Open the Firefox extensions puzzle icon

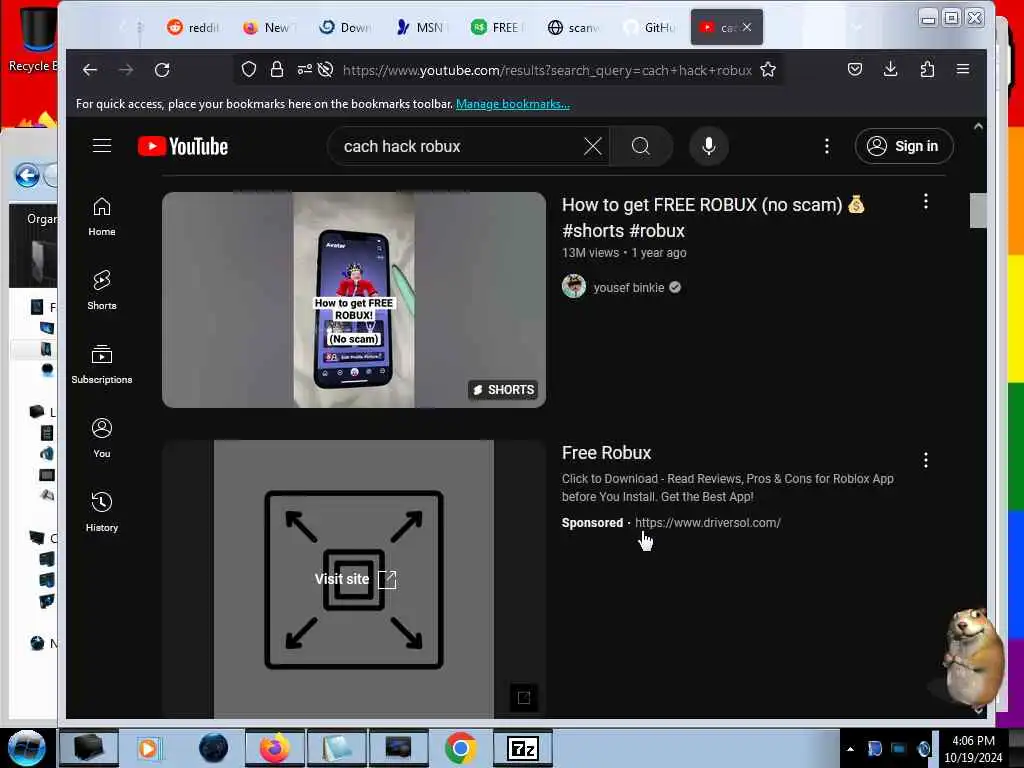coord(927,69)
